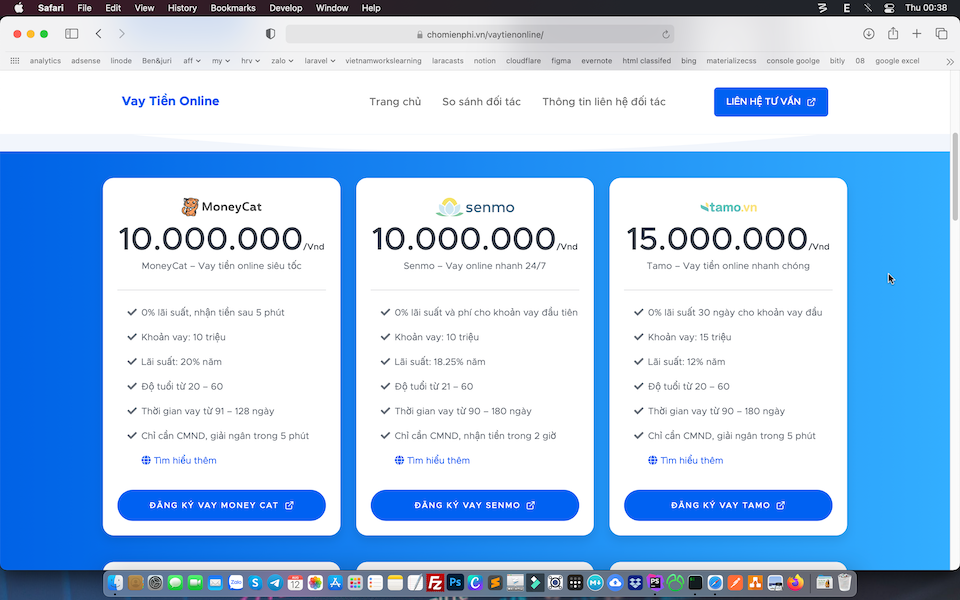Show the tab overview

pos(941,34)
